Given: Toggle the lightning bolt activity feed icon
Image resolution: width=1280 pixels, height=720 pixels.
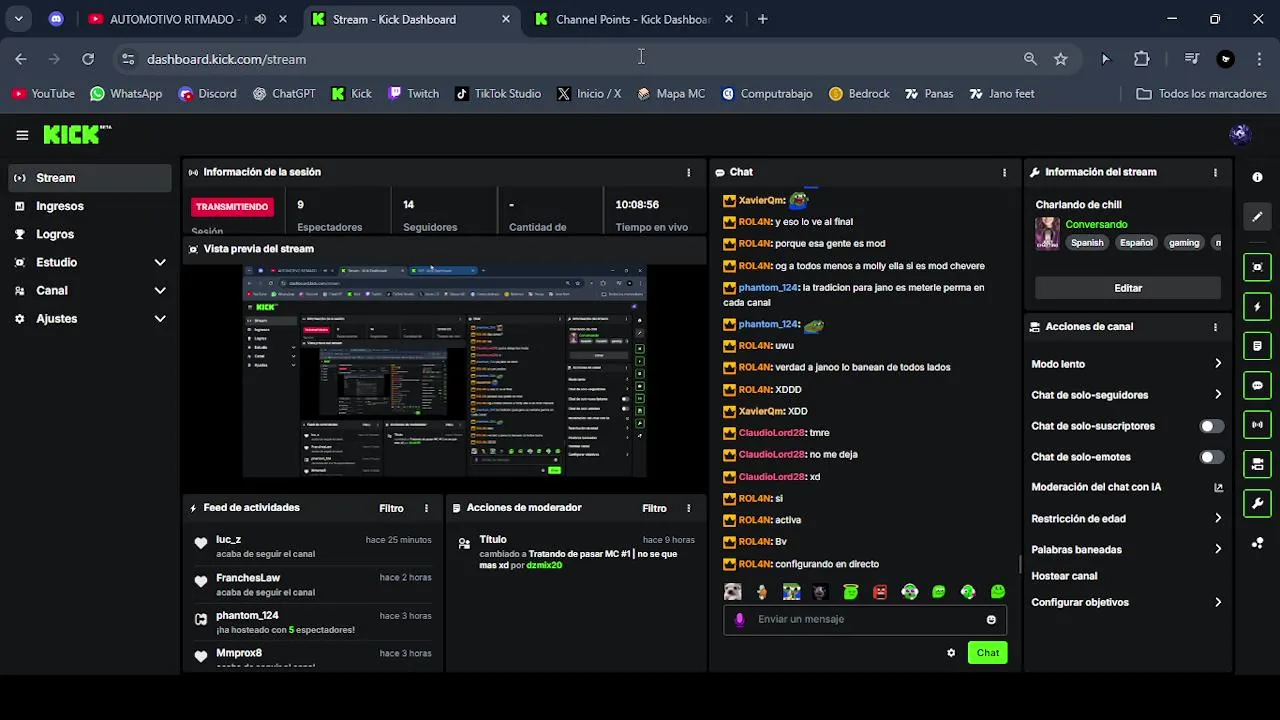Looking at the screenshot, I should click(1257, 307).
